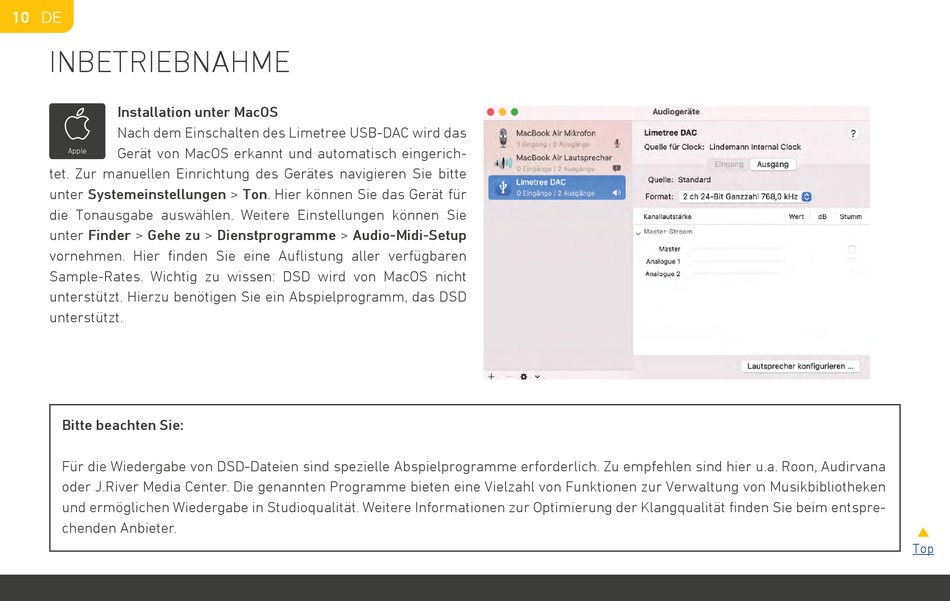Click the Quelle: Standard value
The width and height of the screenshot is (950, 601).
coord(694,180)
